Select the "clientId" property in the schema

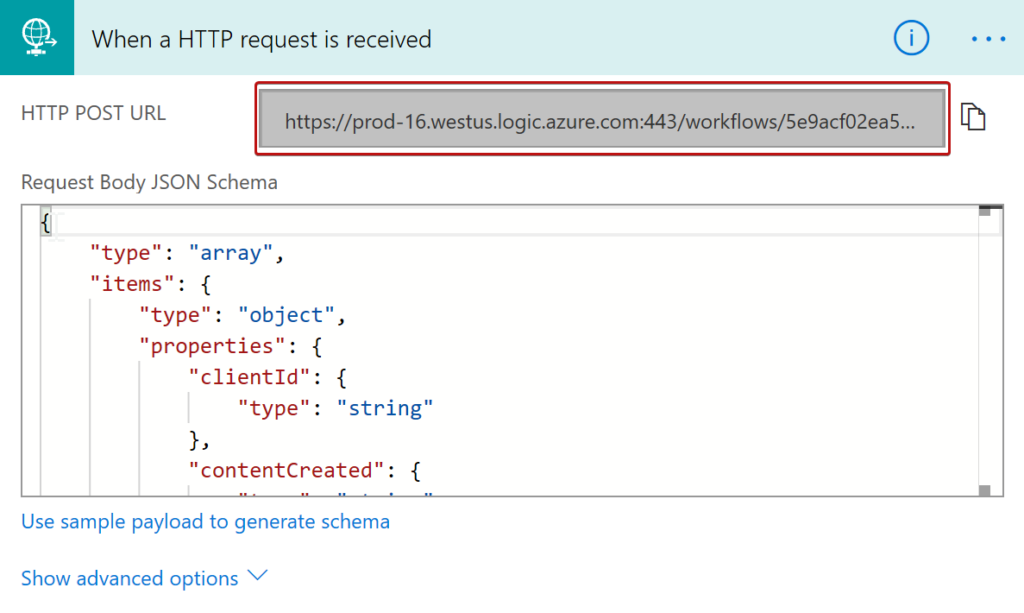tap(224, 377)
